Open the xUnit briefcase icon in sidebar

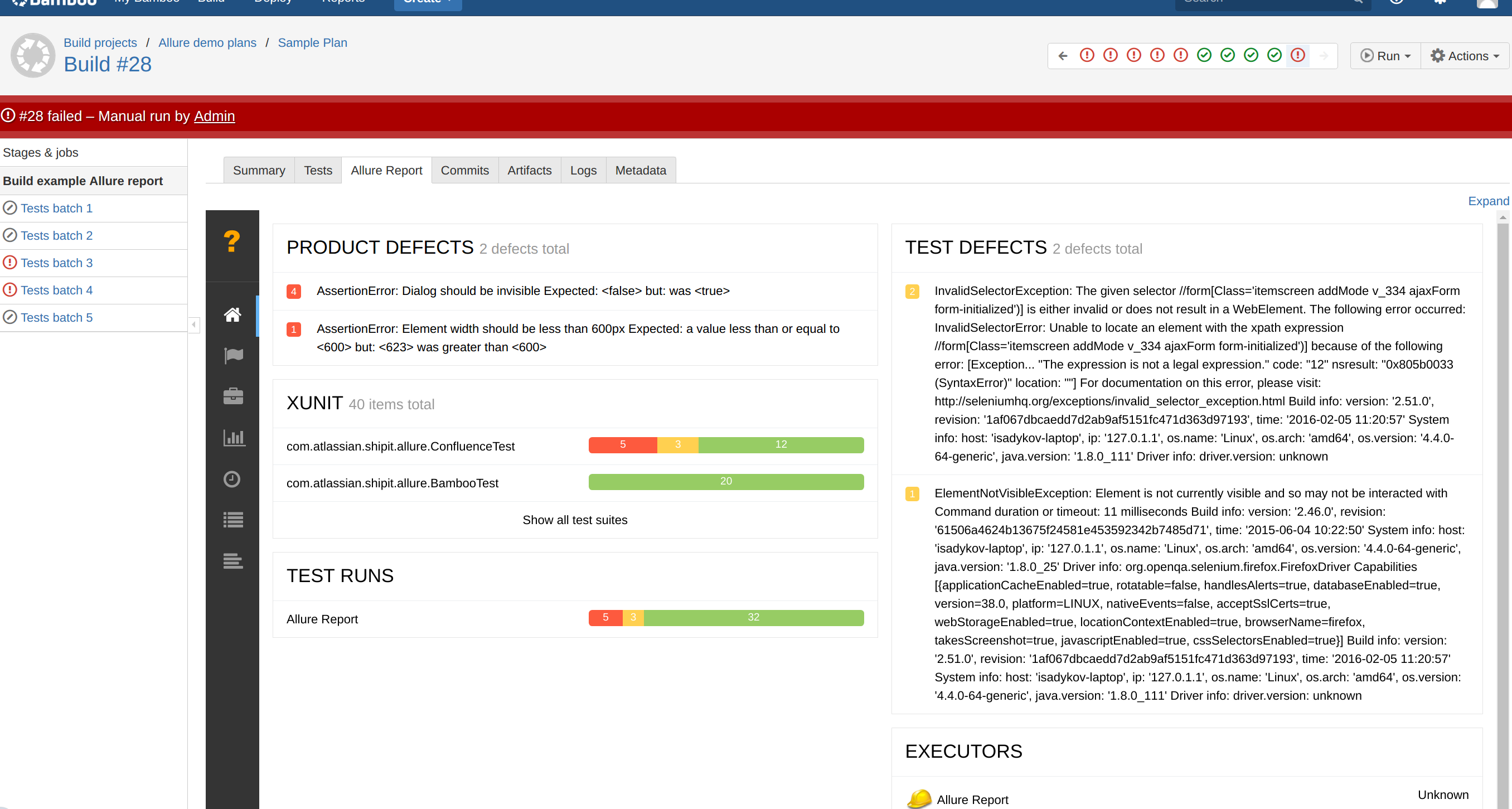(x=233, y=396)
